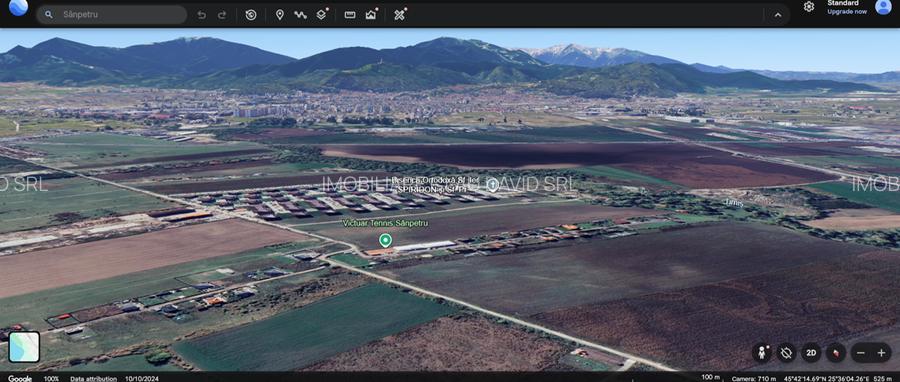Image resolution: width=900 pixels, height=382 pixels.
Task: Collapse the toolbar with chevron
Action: [778, 15]
